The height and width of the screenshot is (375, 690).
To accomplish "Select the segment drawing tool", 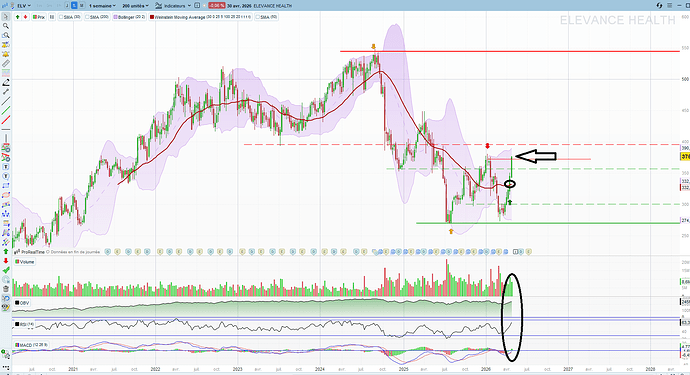I will [x=6, y=92].
